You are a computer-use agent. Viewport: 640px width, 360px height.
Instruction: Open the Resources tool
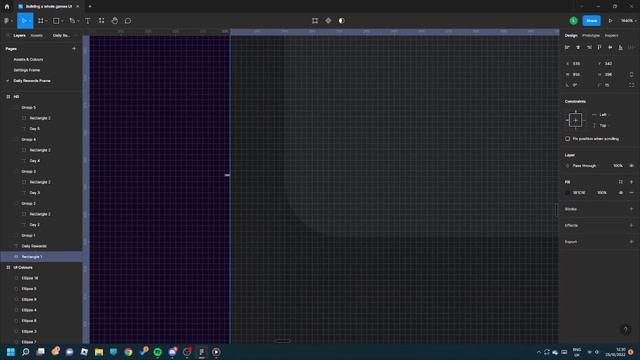101,21
